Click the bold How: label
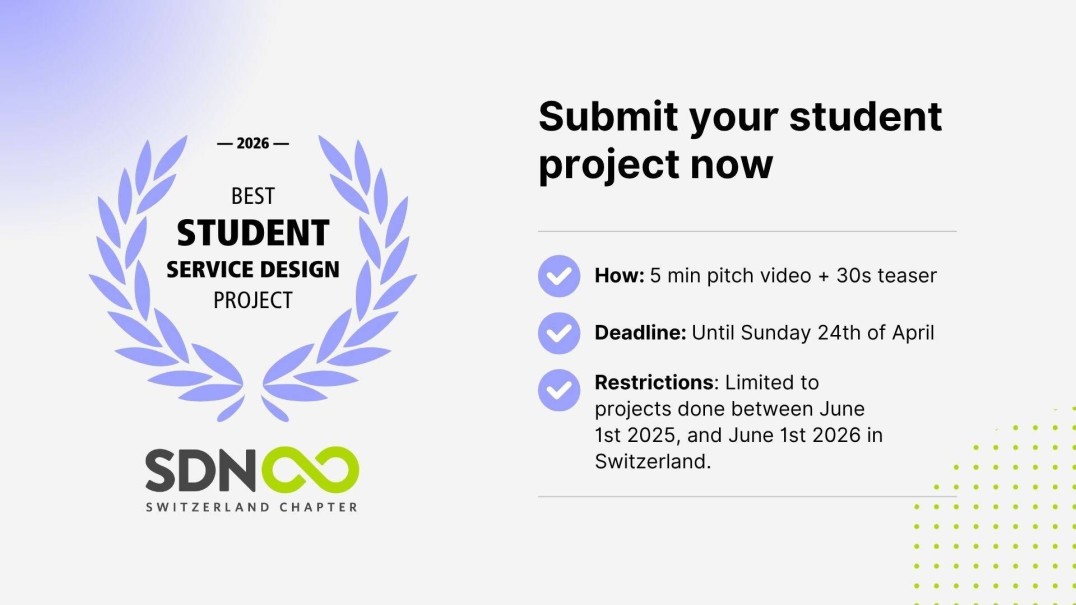The height and width of the screenshot is (605, 1076). click(619, 276)
